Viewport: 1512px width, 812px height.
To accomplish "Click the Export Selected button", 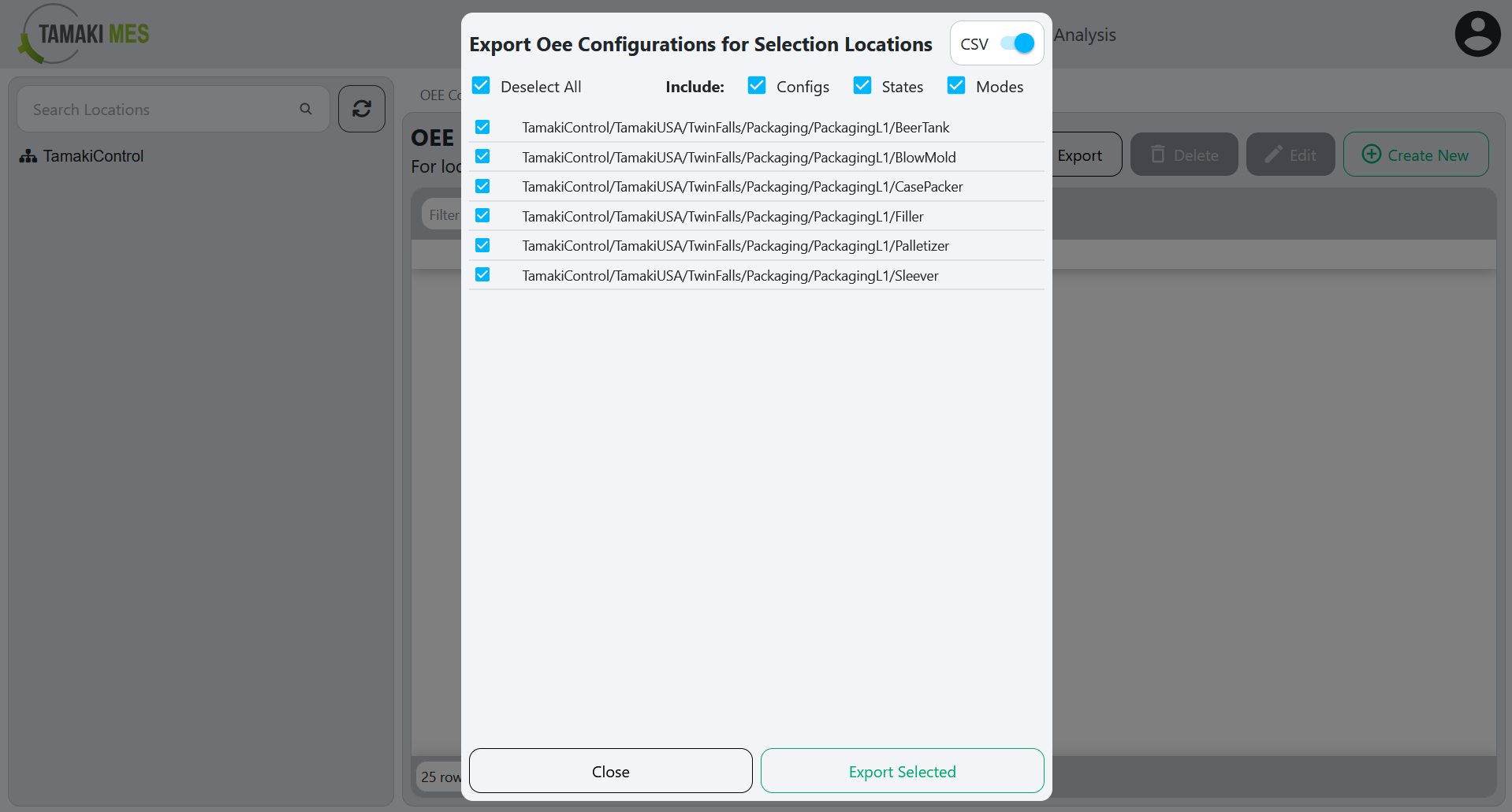I will (902, 771).
